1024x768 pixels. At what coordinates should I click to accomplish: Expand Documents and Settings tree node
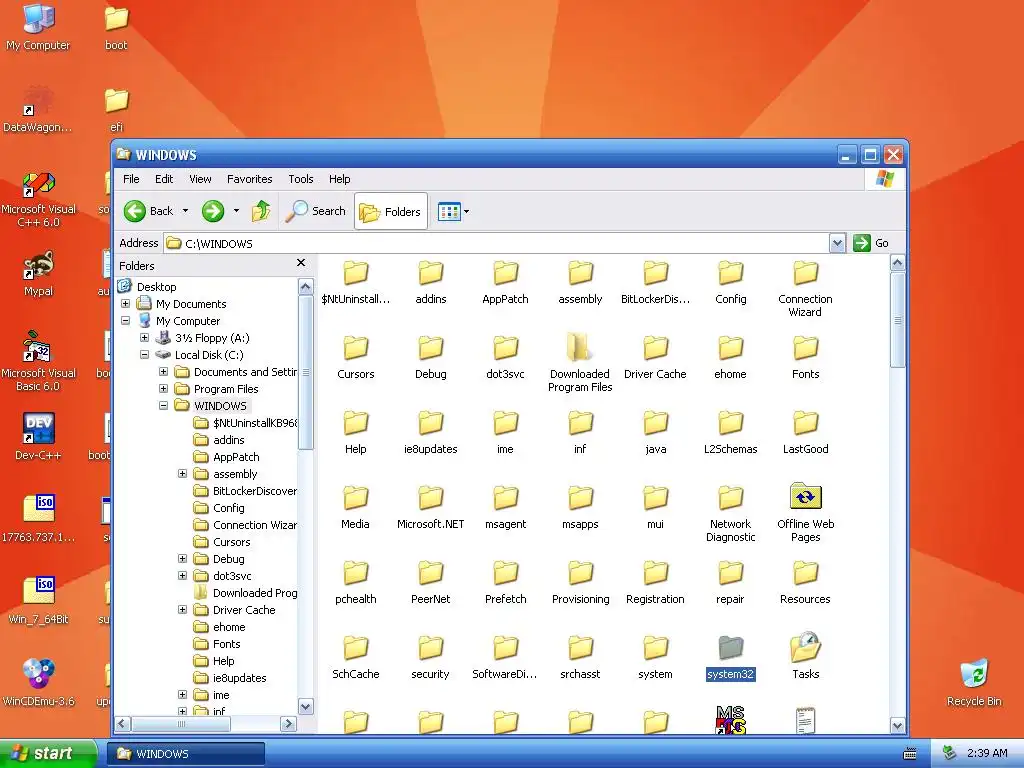(163, 372)
